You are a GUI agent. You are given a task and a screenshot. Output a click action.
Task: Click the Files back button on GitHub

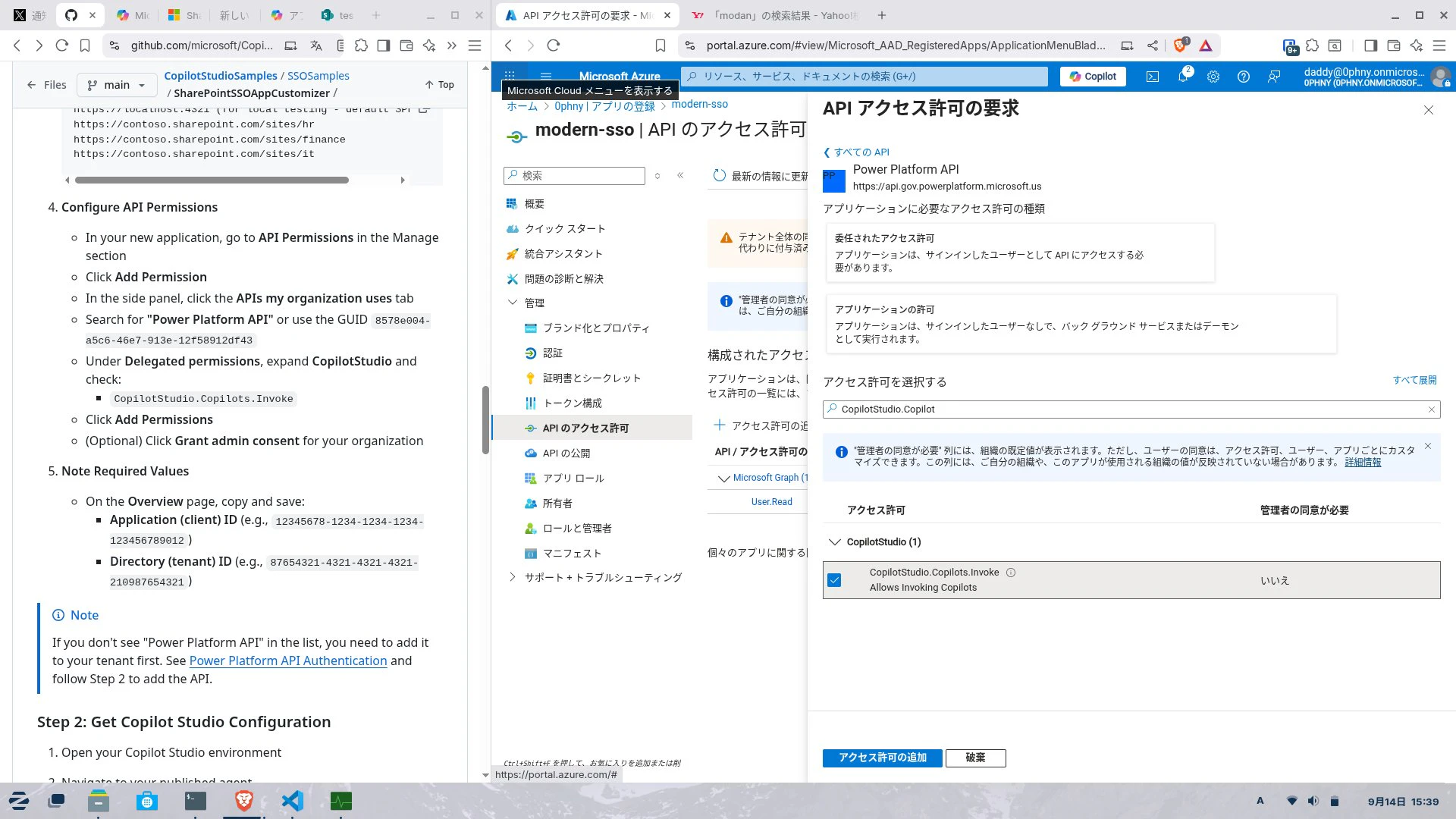point(46,85)
